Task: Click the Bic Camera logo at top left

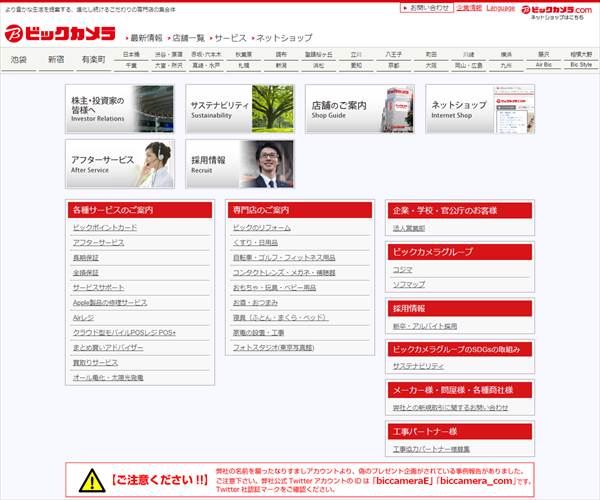Action: click(x=60, y=34)
